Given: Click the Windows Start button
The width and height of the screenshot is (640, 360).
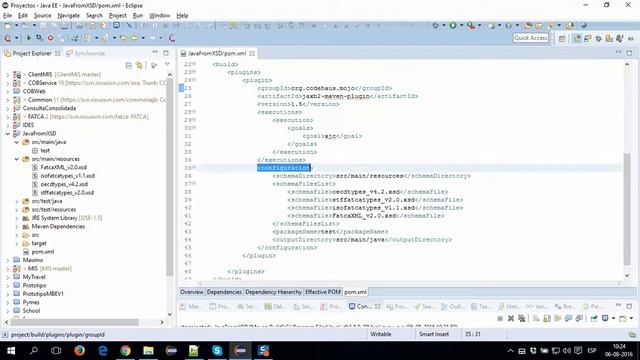Looking at the screenshot, I should 11,351.
